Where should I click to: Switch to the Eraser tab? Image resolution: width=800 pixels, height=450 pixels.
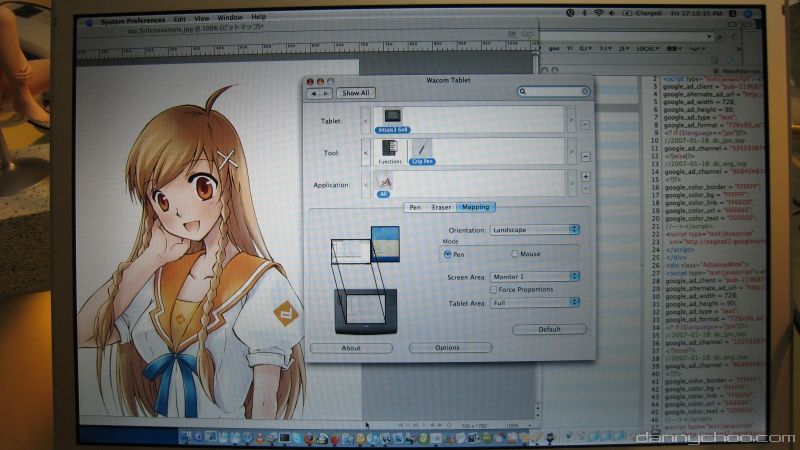click(x=441, y=207)
